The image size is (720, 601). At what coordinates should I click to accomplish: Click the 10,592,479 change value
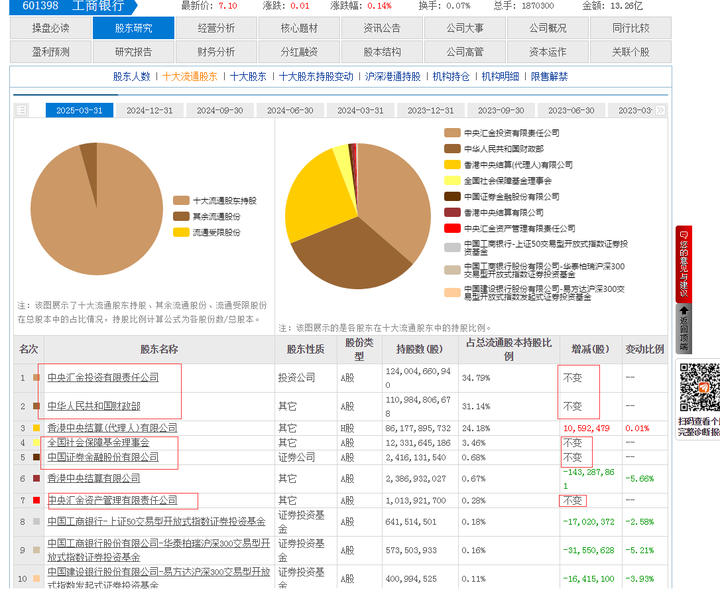(x=586, y=428)
